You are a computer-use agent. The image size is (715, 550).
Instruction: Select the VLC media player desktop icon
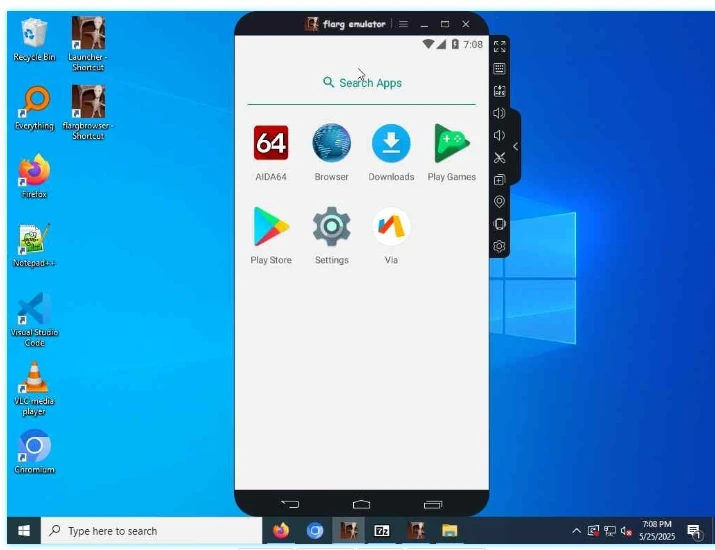tap(34, 389)
